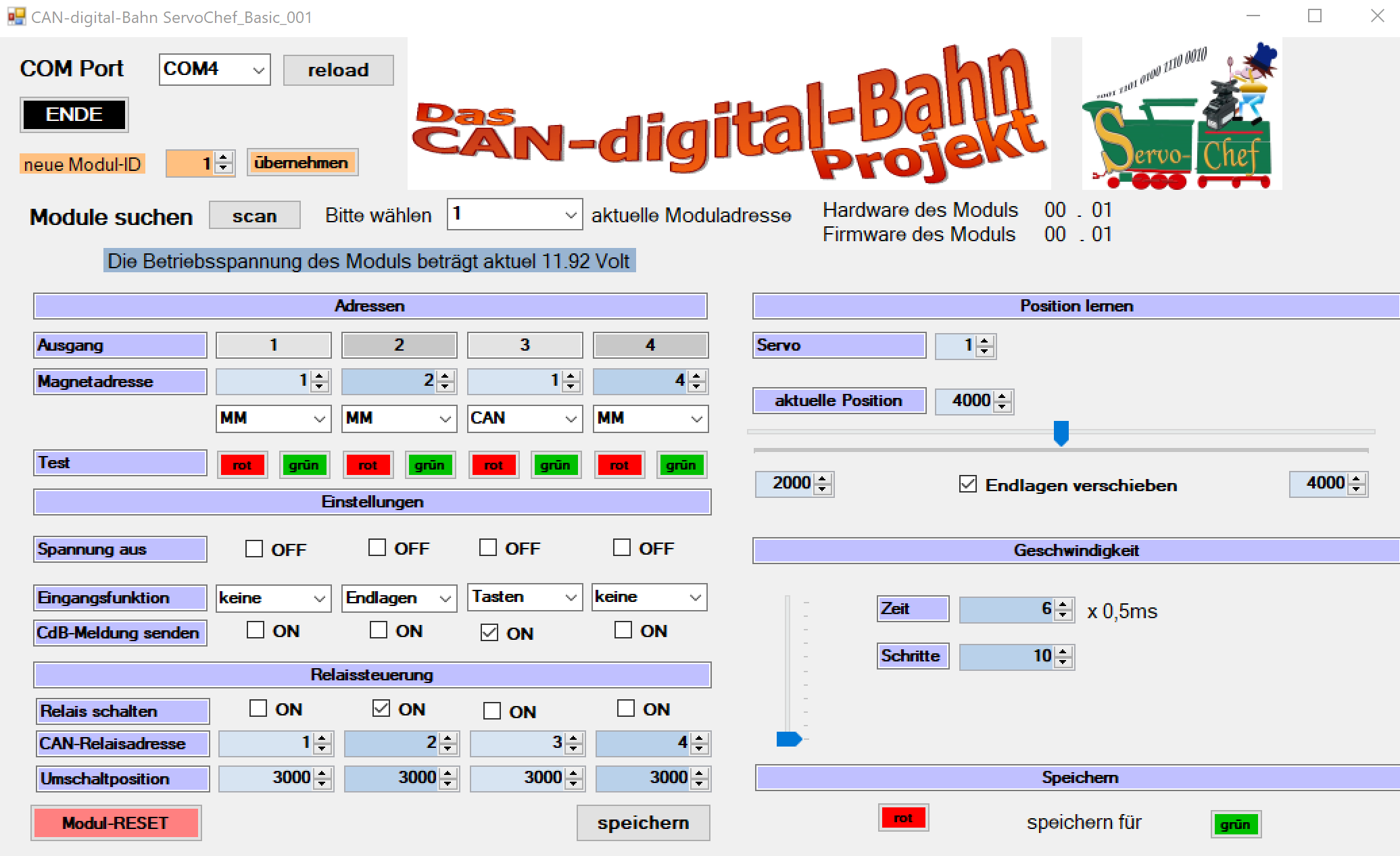The width and height of the screenshot is (1400, 856).
Task: Click the grün button in Speichern section
Action: [x=1236, y=824]
